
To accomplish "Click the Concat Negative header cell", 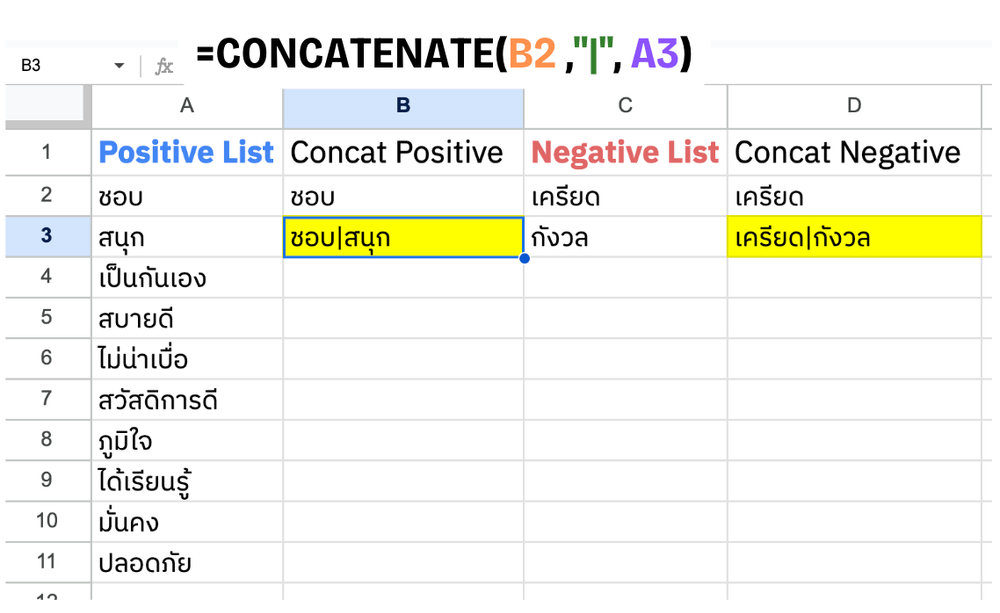I will (x=856, y=152).
